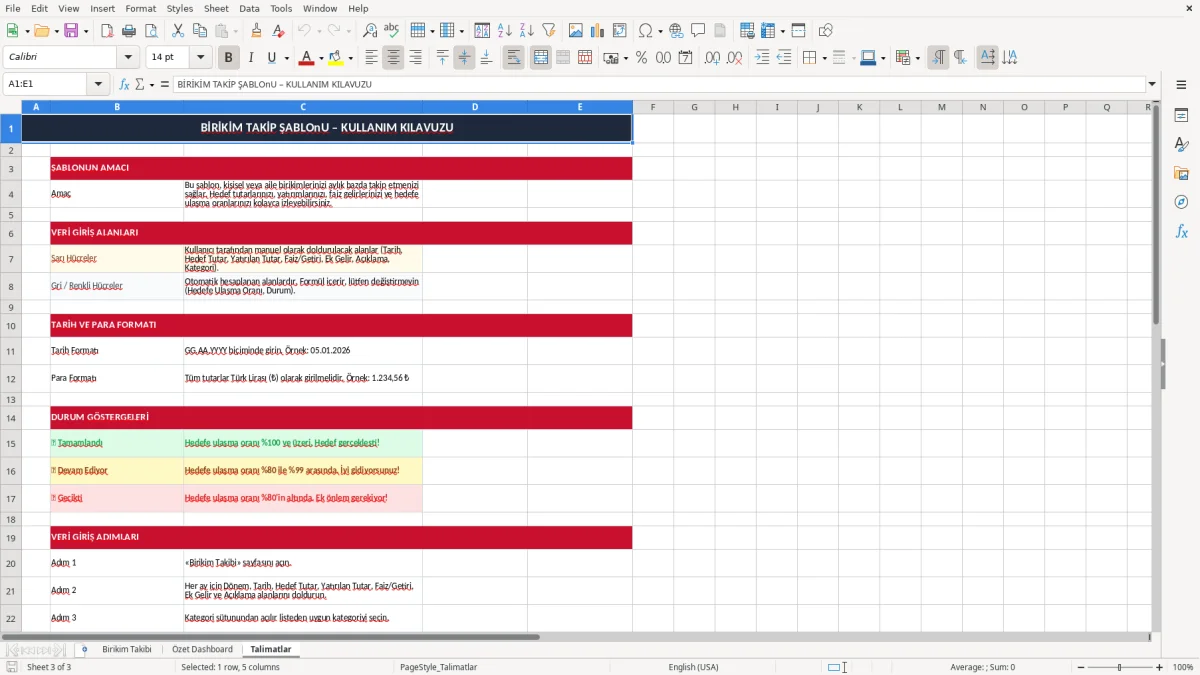This screenshot has height=675, width=1200.
Task: Toggle Bold formatting
Action: click(x=229, y=58)
